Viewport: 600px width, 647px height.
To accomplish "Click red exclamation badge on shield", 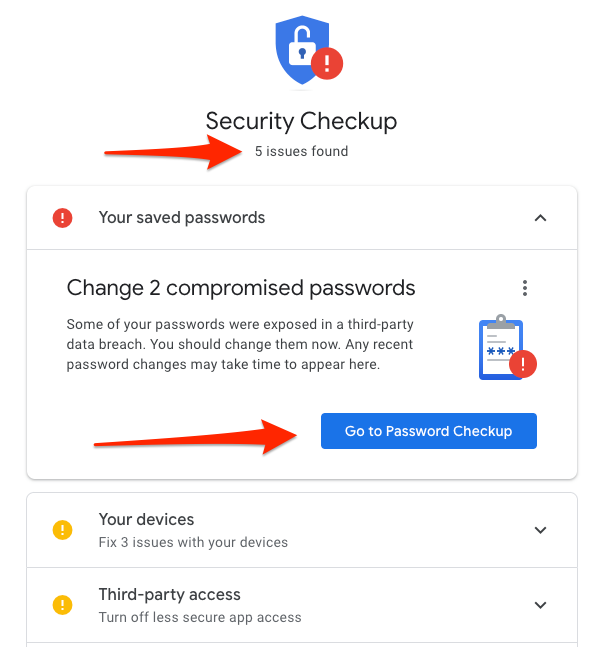I will (x=327, y=64).
